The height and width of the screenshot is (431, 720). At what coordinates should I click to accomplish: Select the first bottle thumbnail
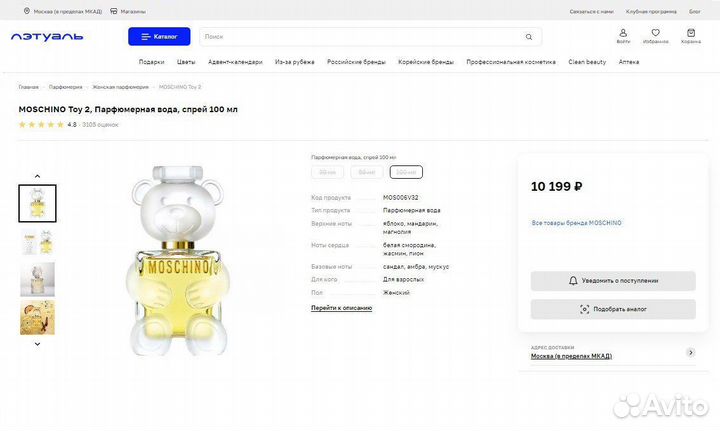click(37, 203)
